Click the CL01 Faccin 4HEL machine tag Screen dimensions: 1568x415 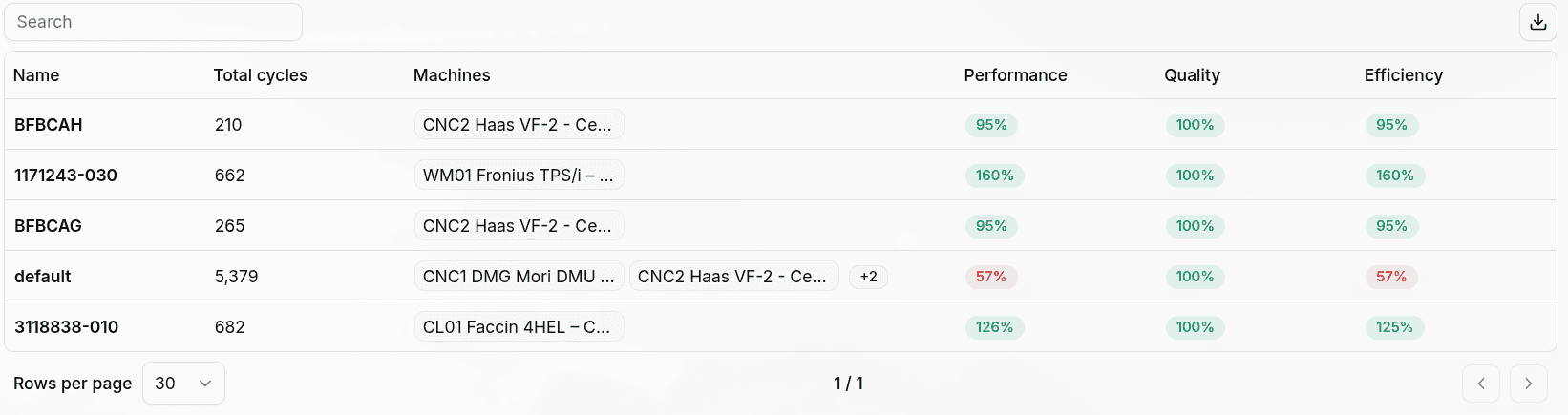[519, 327]
